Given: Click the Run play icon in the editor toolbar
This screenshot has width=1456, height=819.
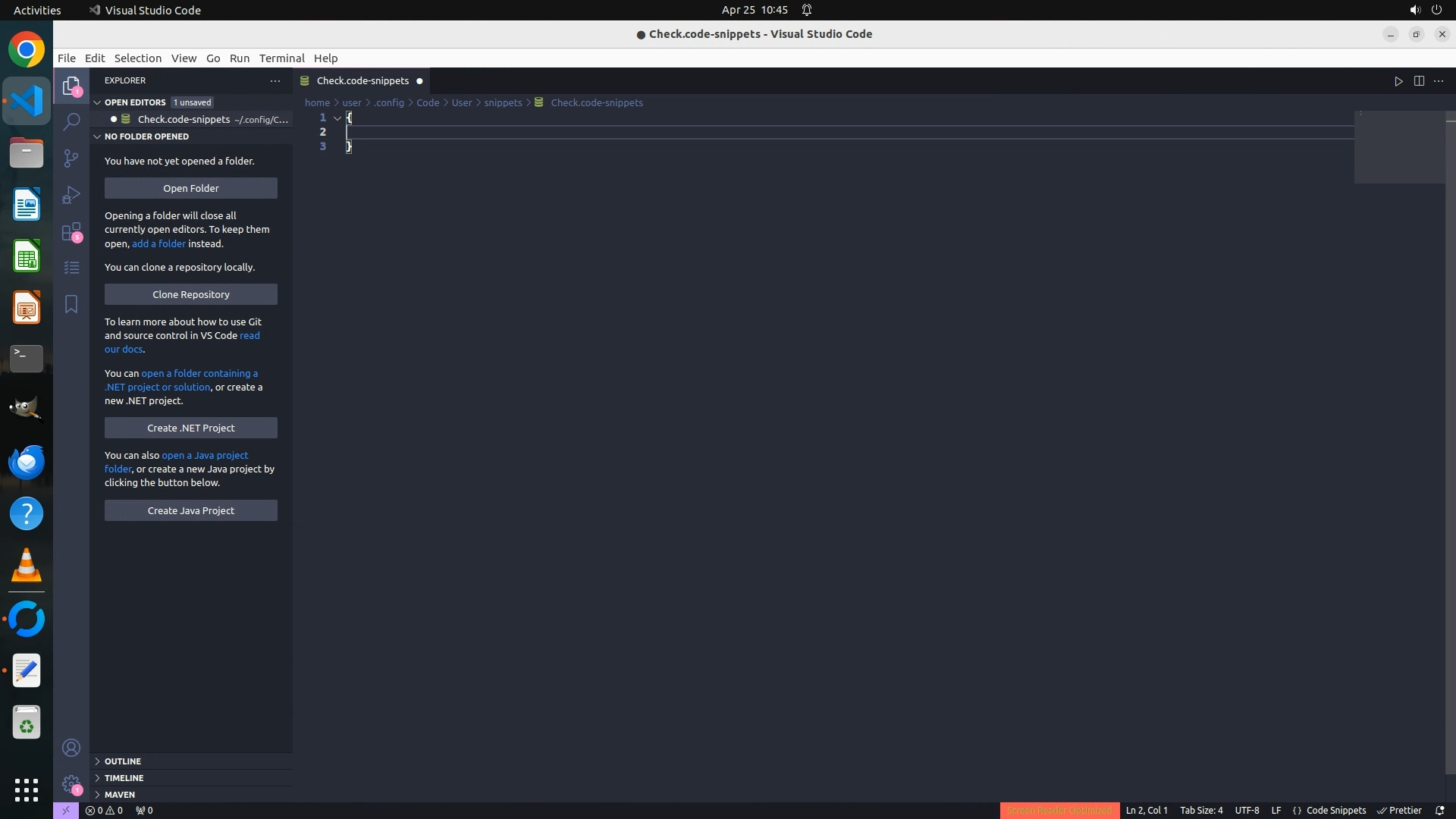Looking at the screenshot, I should click(x=1398, y=81).
